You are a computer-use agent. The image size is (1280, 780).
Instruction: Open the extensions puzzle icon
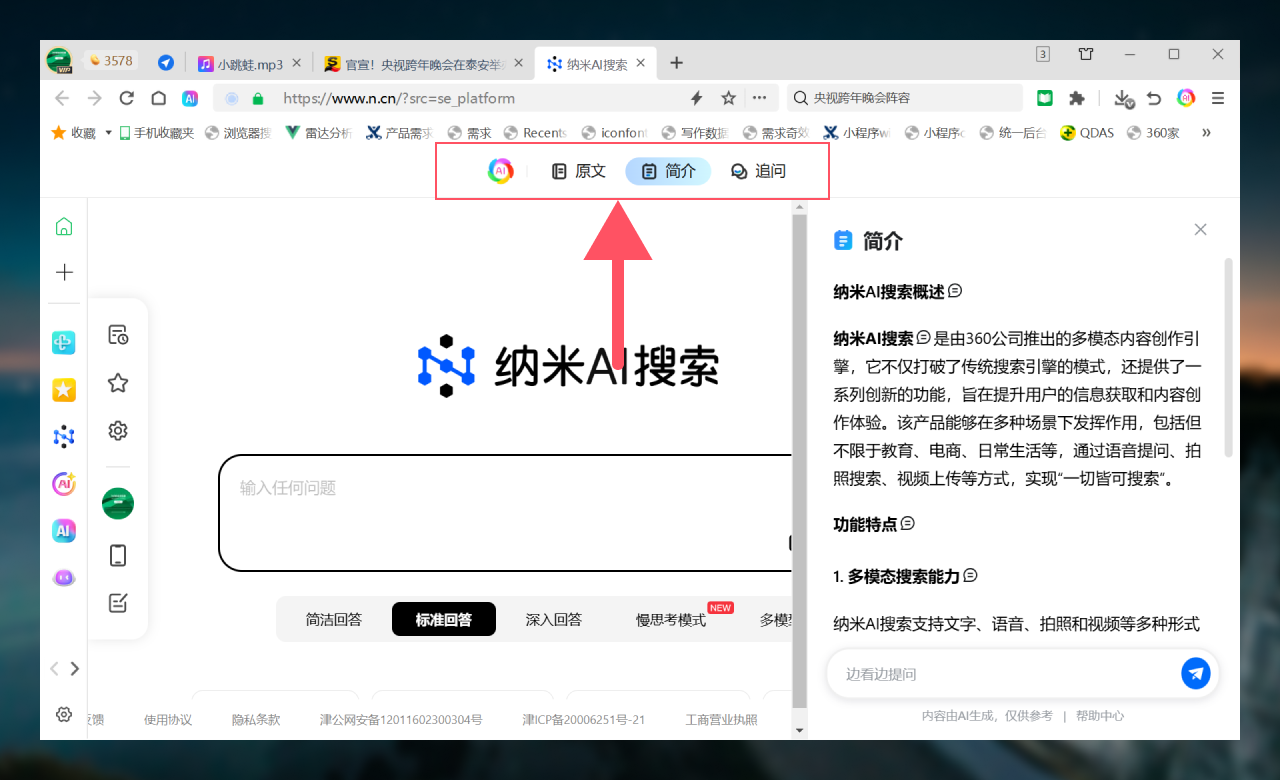click(1077, 98)
